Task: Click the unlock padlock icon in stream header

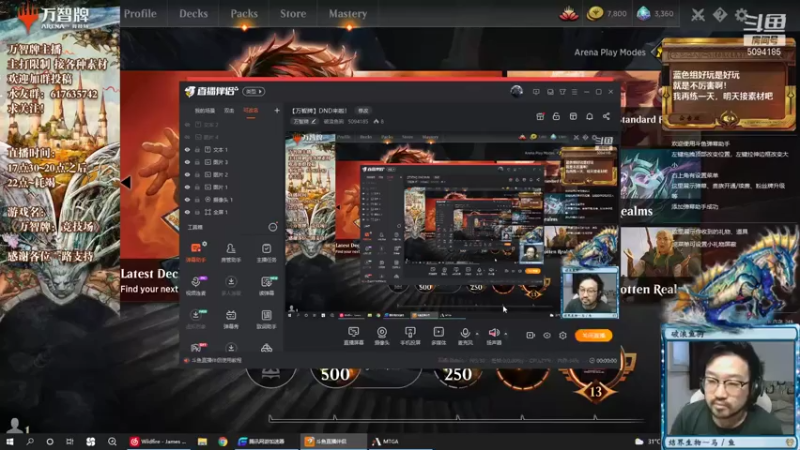Action: click(556, 116)
